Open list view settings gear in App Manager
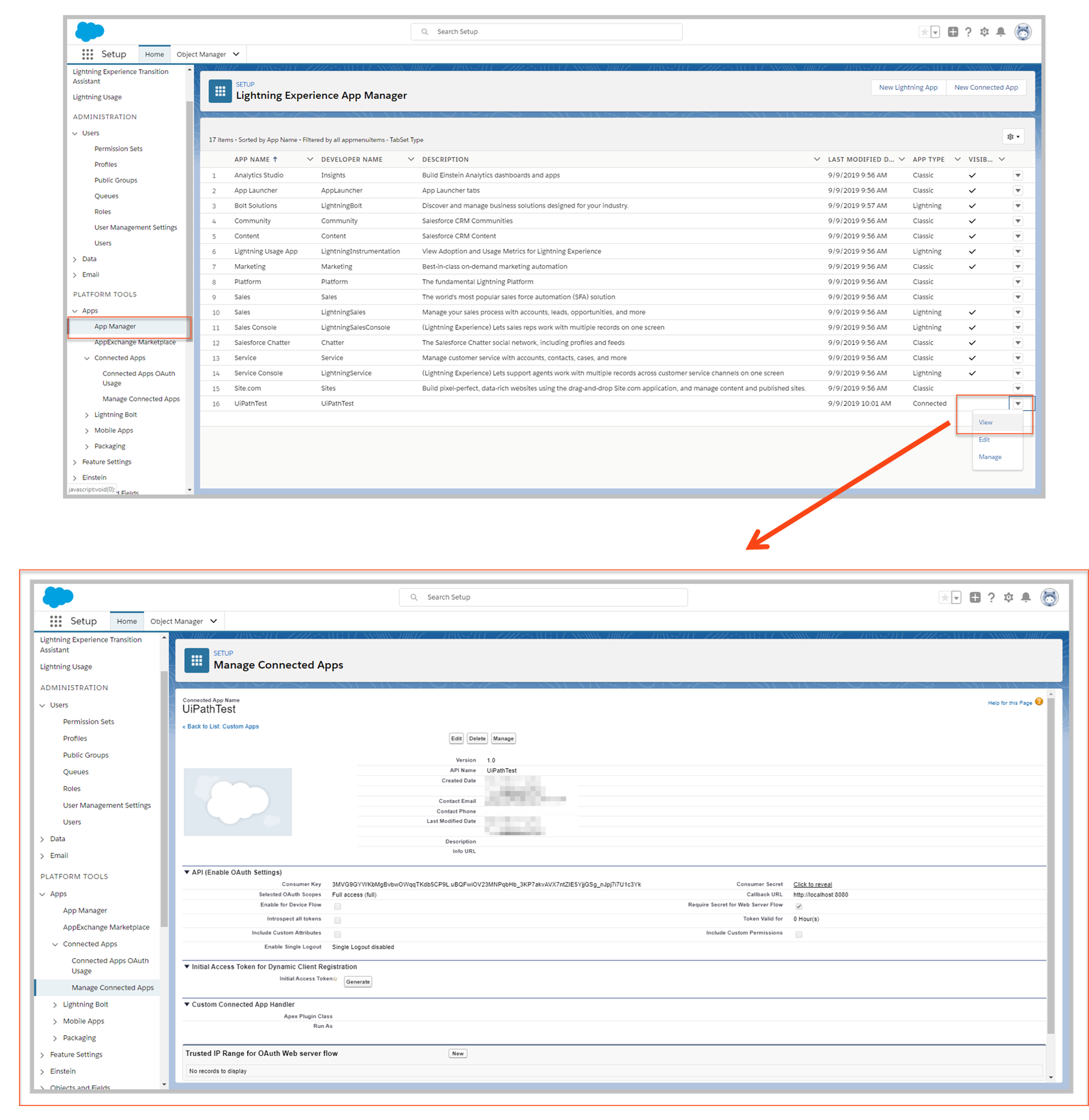Screen dimensions: 1089x1120 click(x=1013, y=137)
